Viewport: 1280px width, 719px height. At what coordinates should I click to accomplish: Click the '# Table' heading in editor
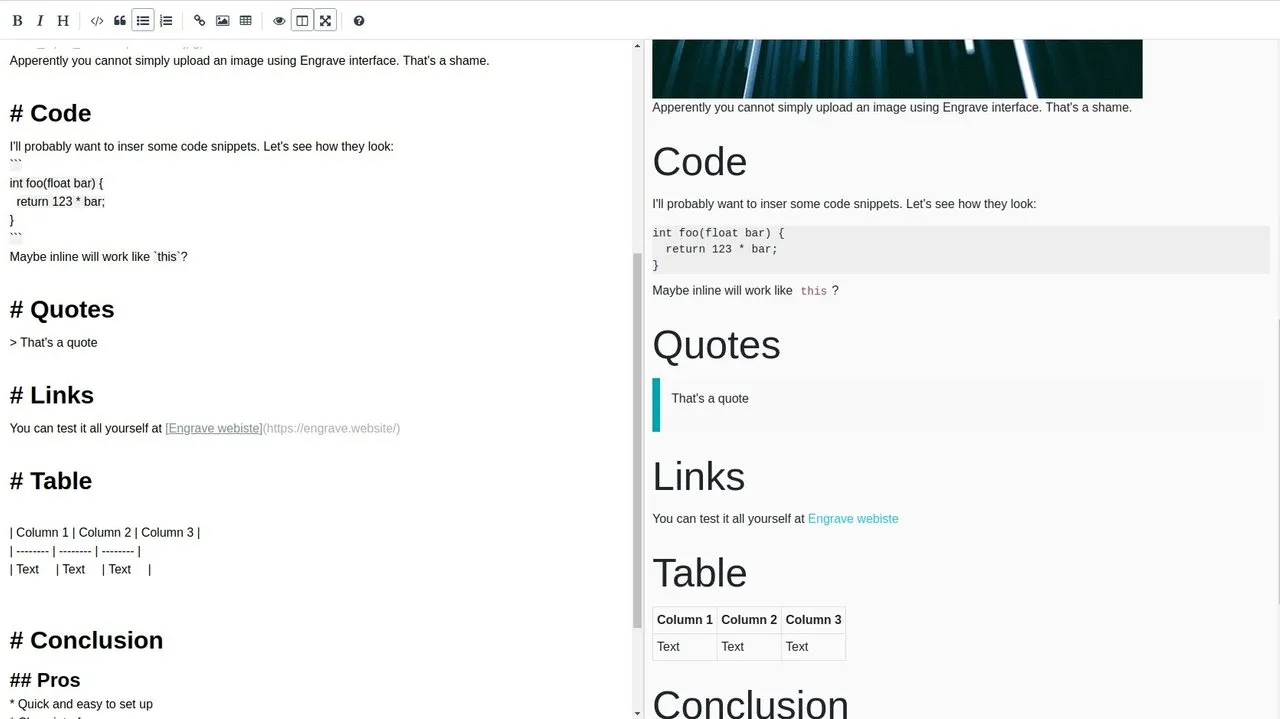pyautogui.click(x=51, y=481)
